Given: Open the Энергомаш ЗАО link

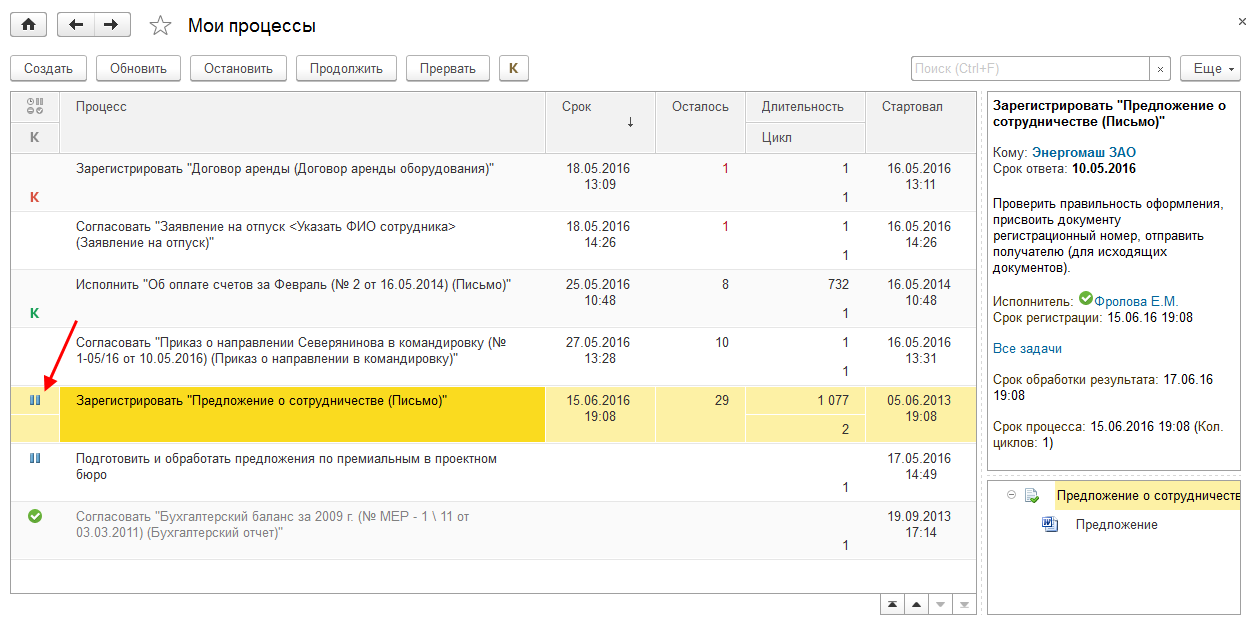Looking at the screenshot, I should click(x=1083, y=152).
